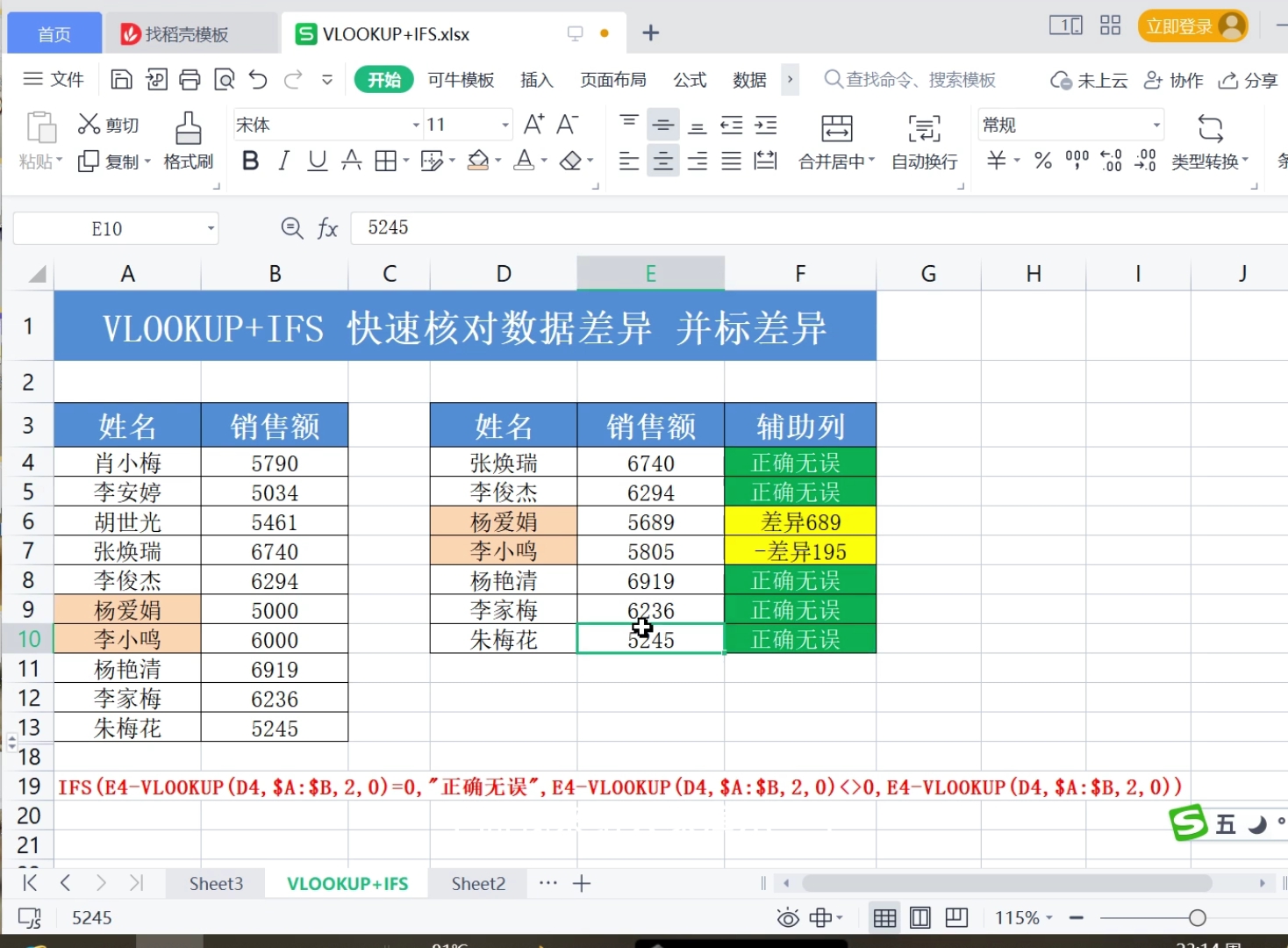Click font color A icon

[x=525, y=161]
